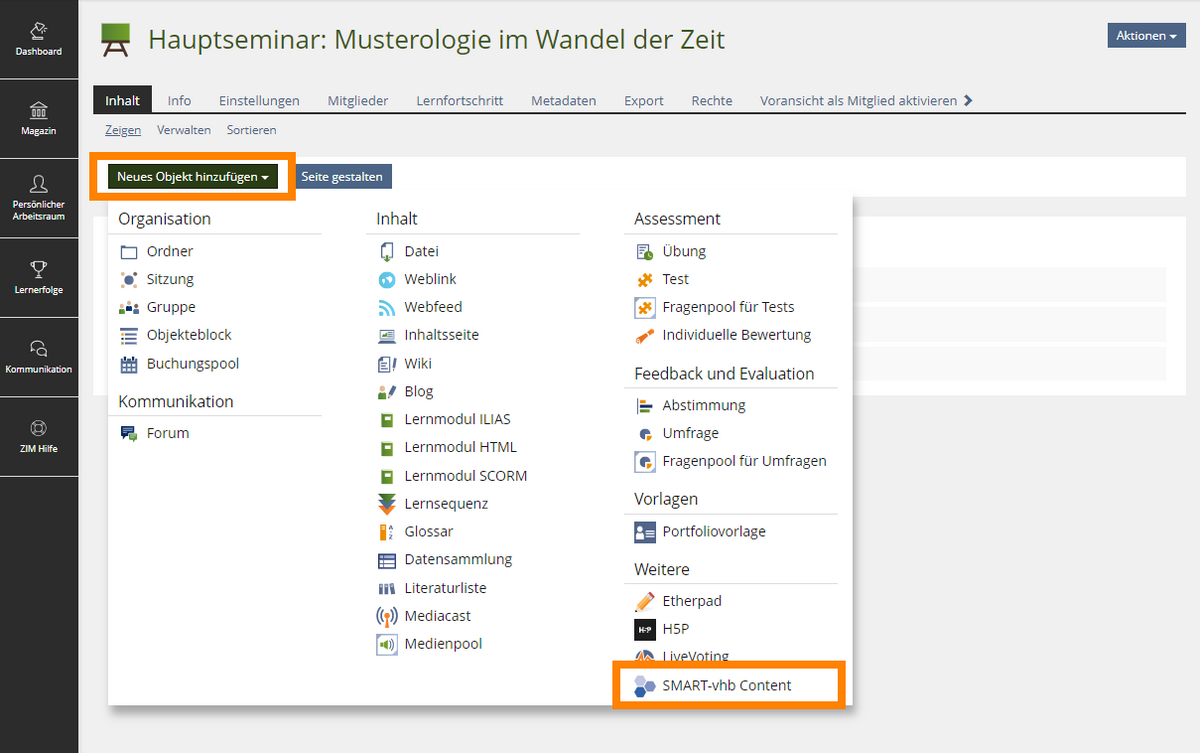
Task: Click the Medienpool speaker icon
Action: point(387,644)
